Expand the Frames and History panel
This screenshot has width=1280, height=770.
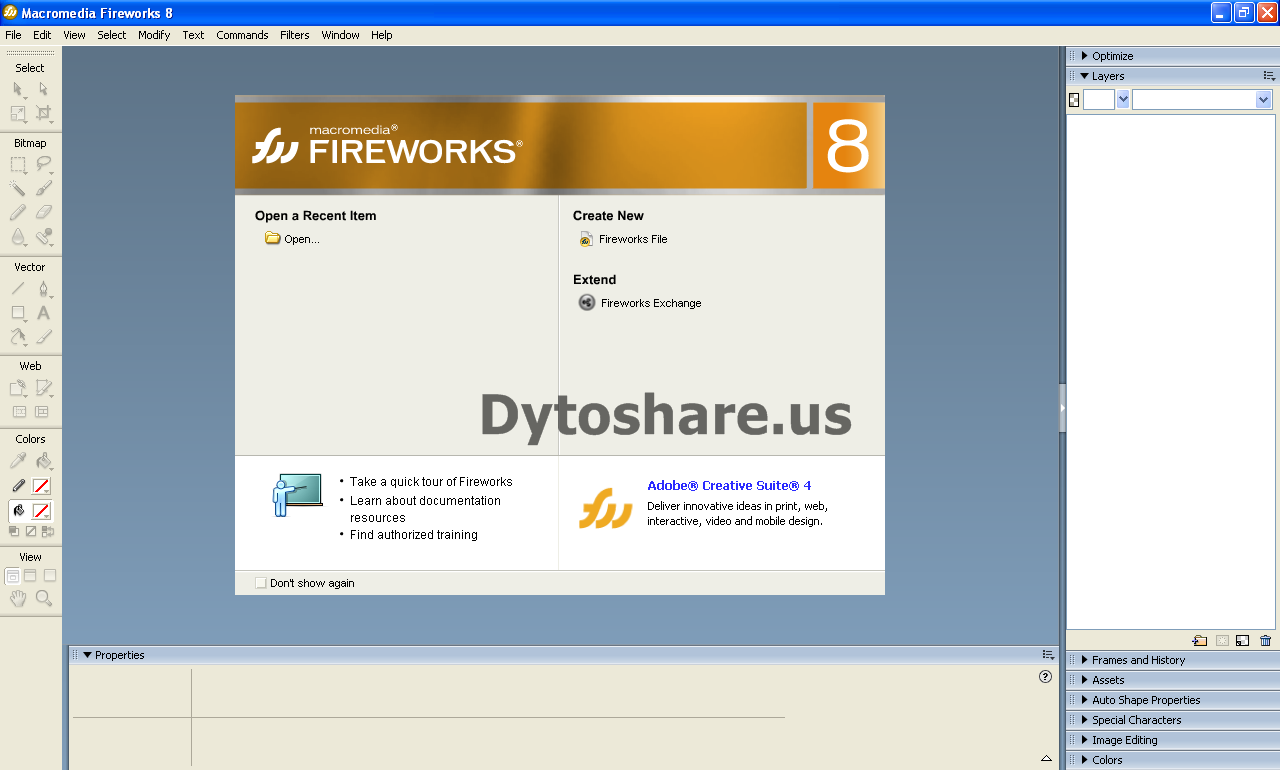coord(1084,659)
